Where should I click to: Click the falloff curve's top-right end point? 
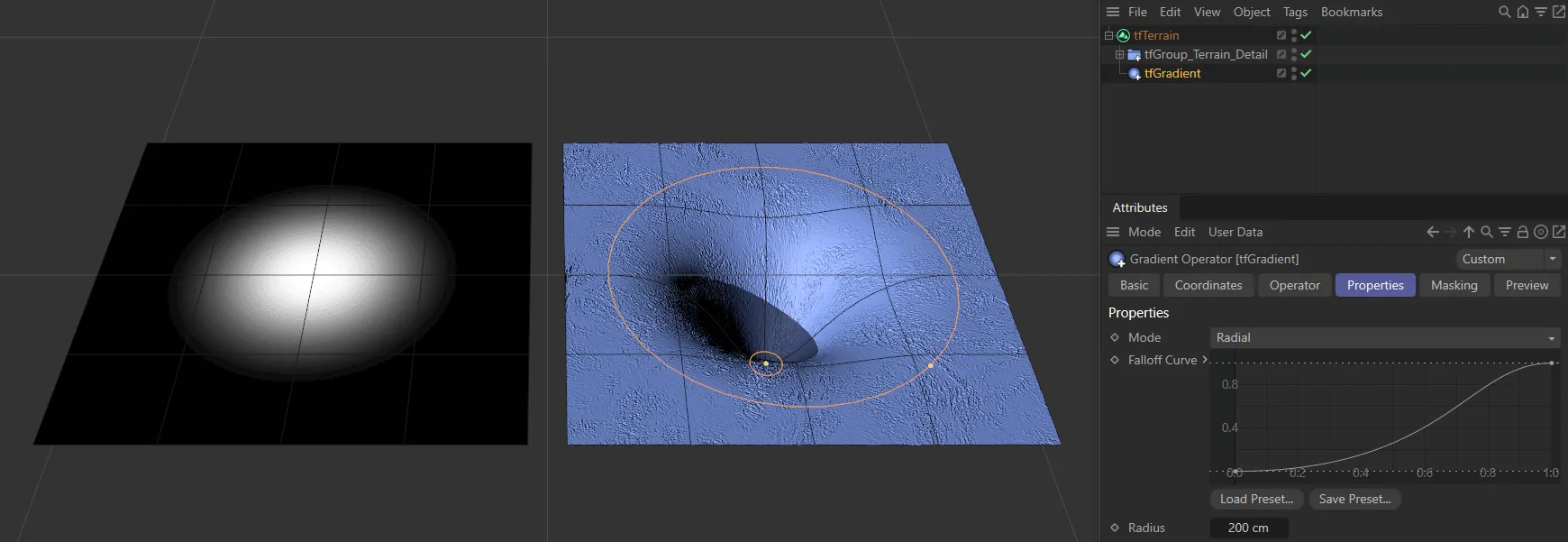(x=1552, y=363)
